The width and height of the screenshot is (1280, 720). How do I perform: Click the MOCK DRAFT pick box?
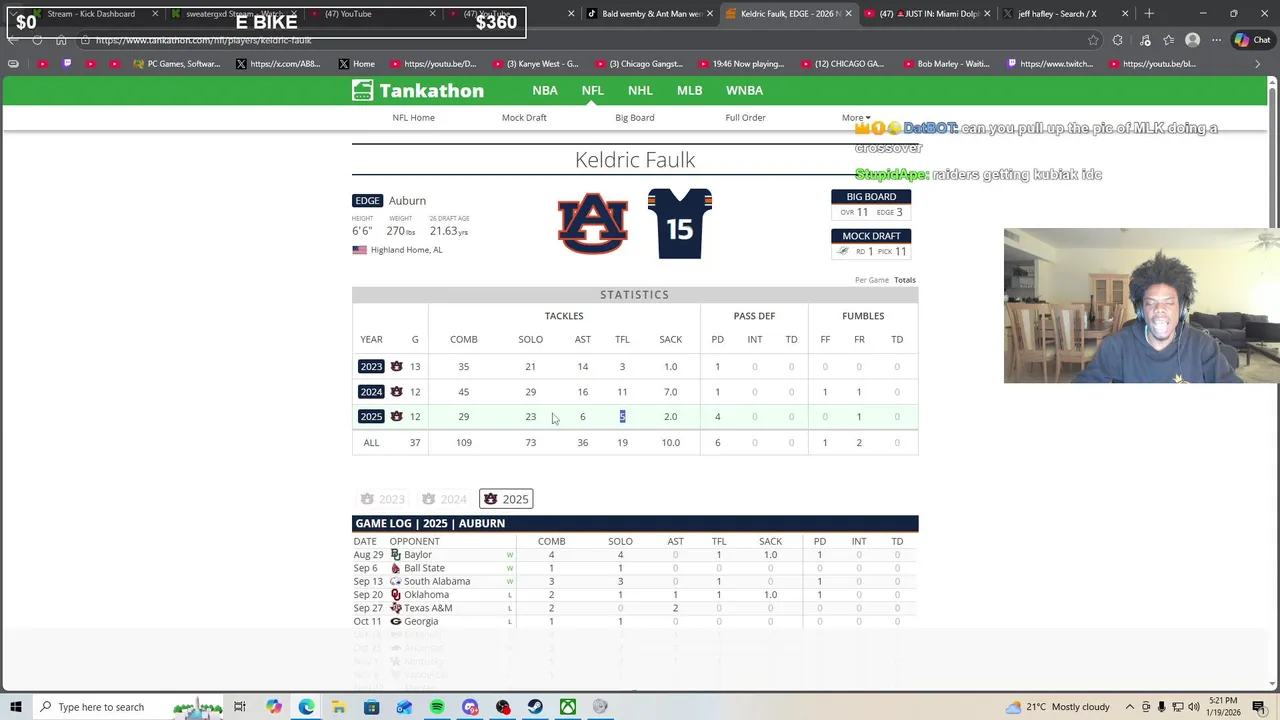click(871, 244)
